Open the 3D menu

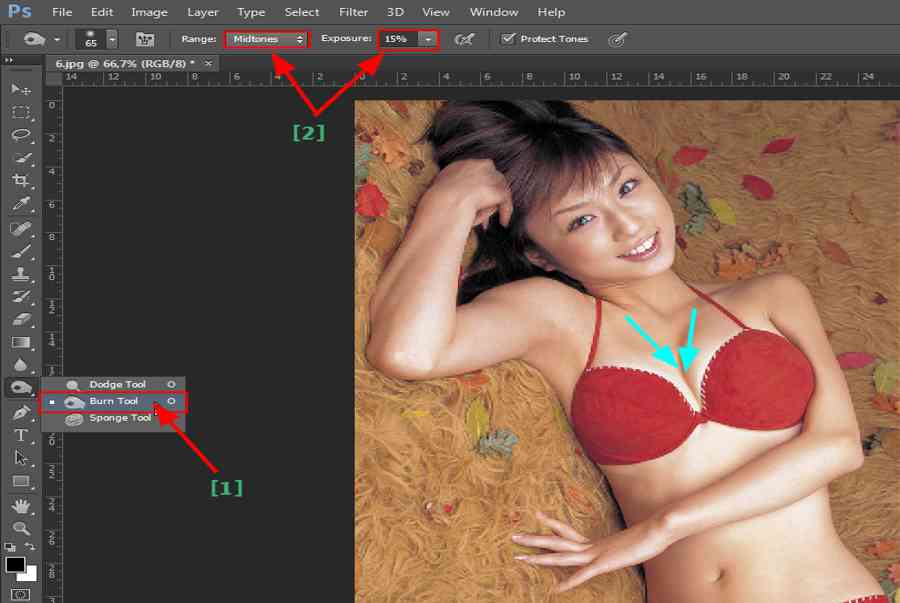click(395, 12)
